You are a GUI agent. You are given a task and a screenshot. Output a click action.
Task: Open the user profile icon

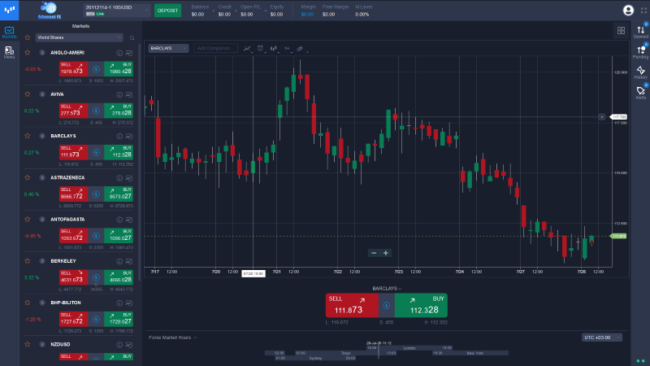click(628, 10)
